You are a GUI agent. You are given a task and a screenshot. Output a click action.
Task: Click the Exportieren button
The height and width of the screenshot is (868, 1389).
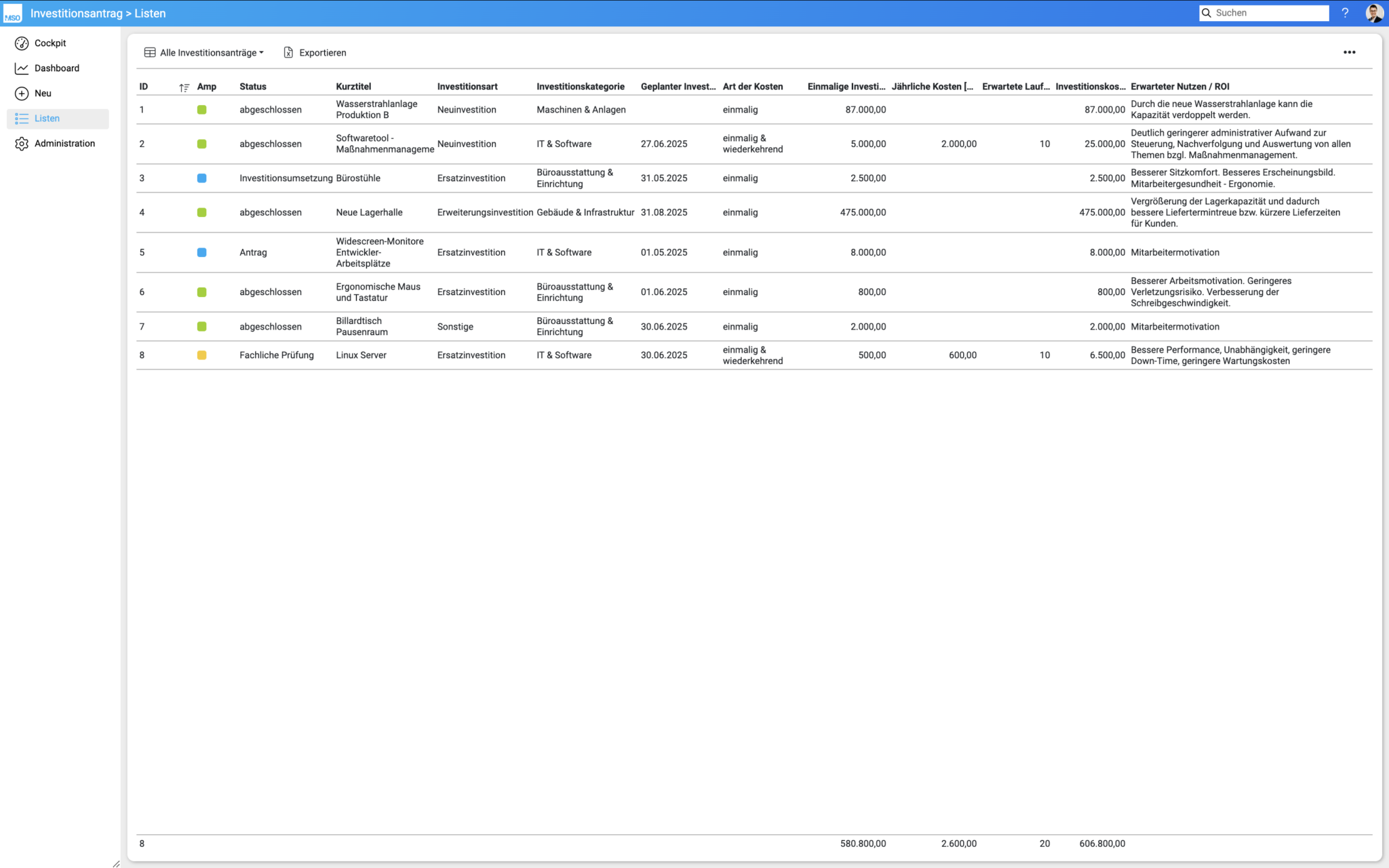click(315, 53)
